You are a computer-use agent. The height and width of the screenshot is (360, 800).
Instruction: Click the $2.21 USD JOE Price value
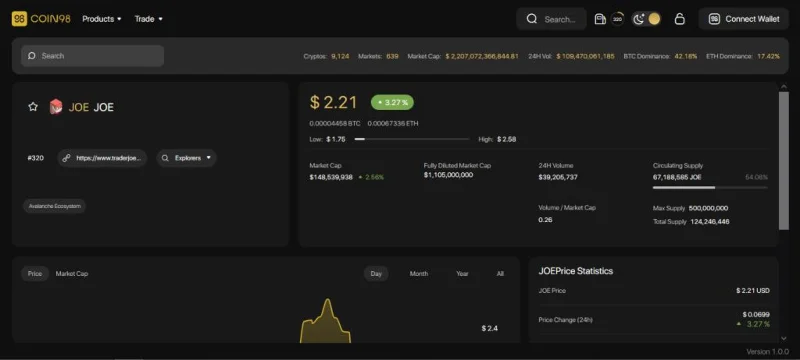click(753, 291)
